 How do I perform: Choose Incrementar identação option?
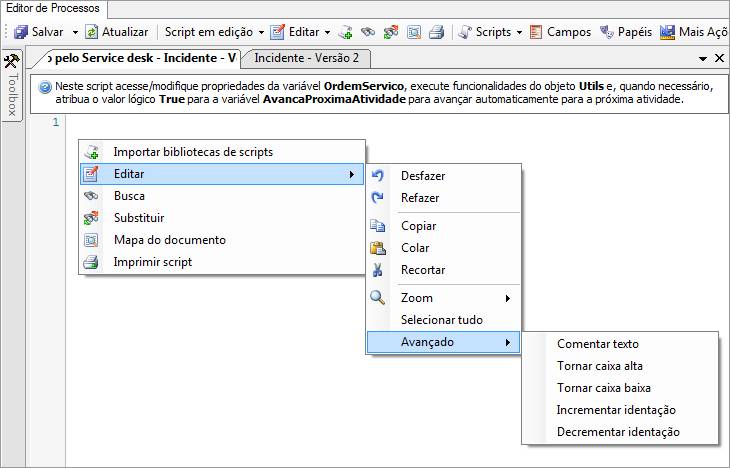(x=620, y=410)
